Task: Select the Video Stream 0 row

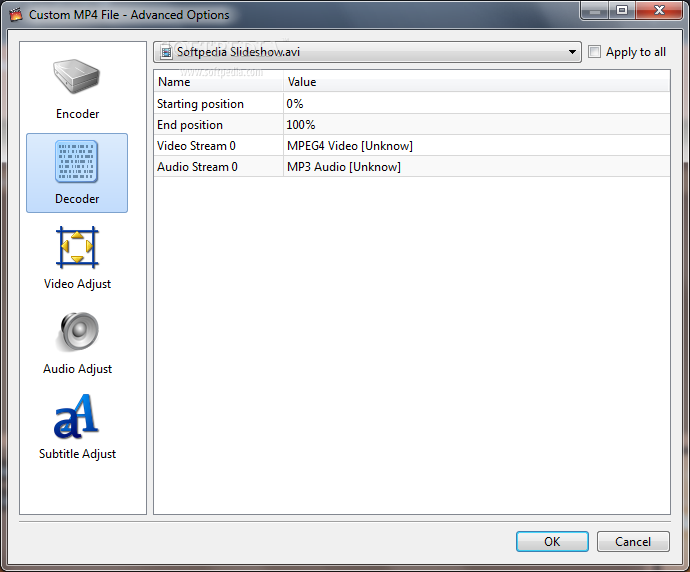Action: pos(412,146)
